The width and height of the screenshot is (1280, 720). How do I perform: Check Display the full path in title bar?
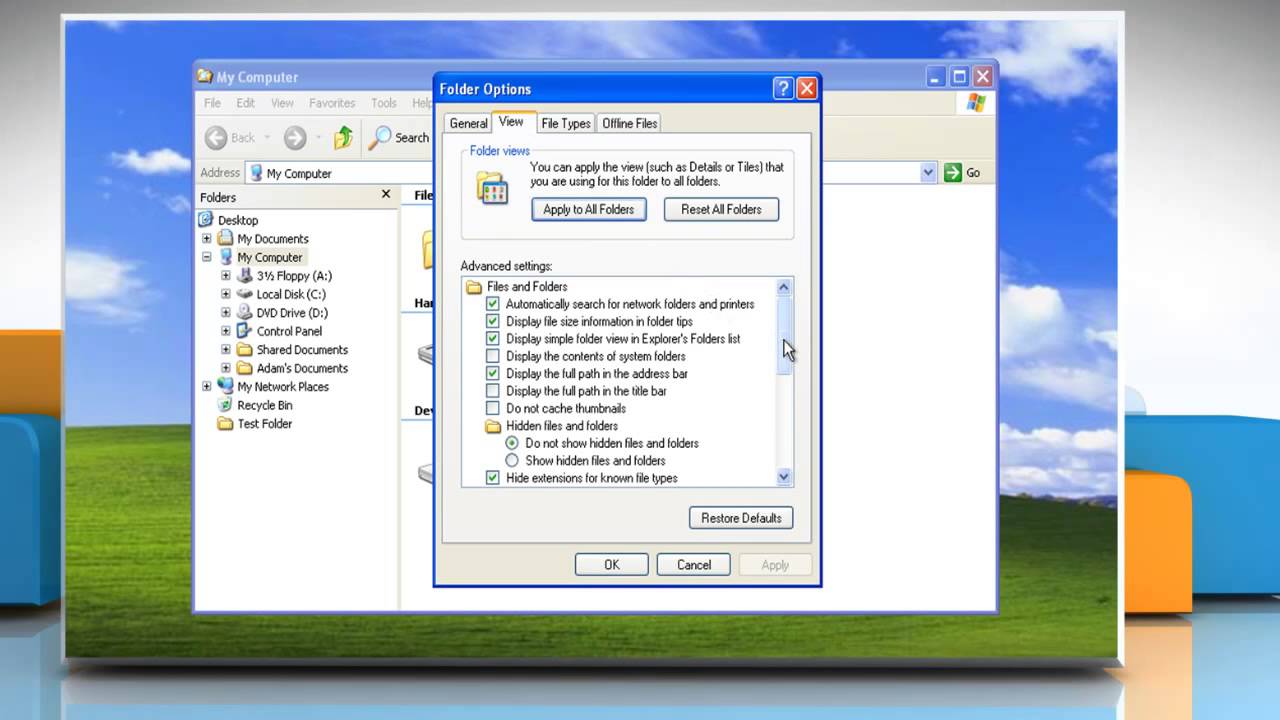pyautogui.click(x=492, y=391)
